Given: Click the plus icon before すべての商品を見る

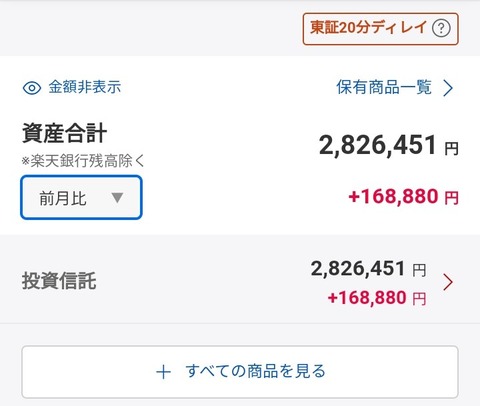Looking at the screenshot, I should click(164, 372).
